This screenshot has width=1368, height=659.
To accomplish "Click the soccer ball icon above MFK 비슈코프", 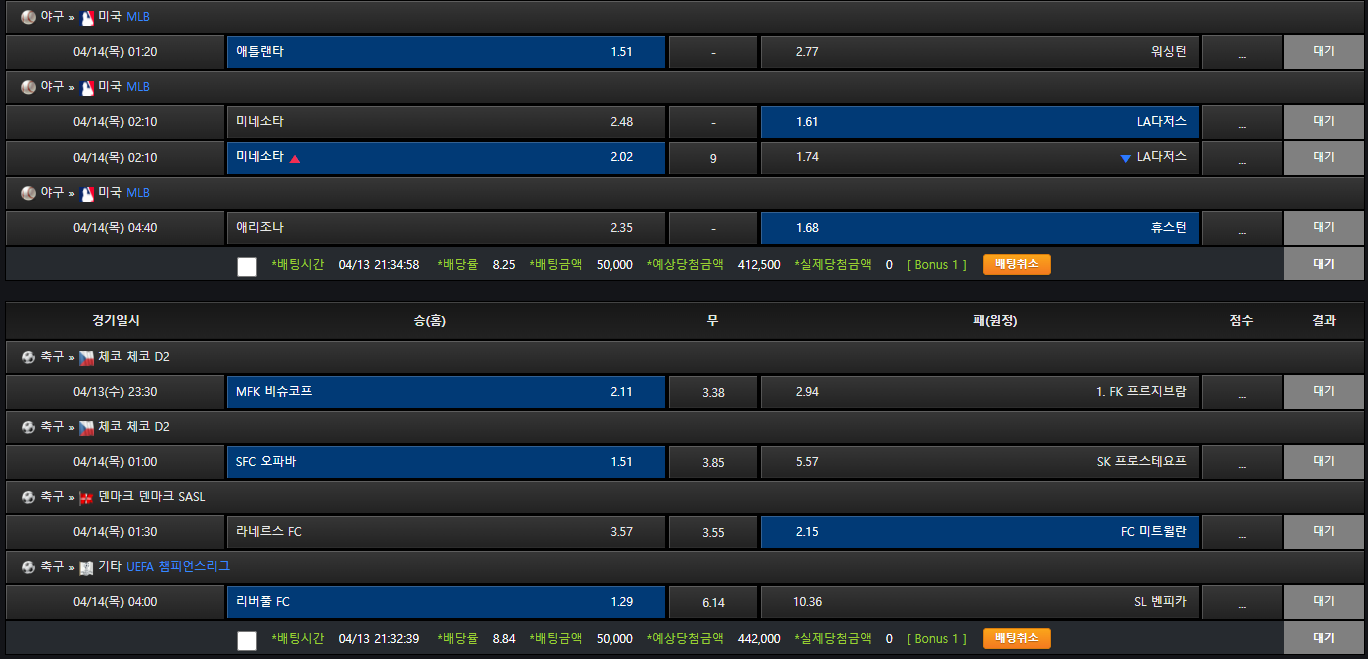I will point(28,357).
